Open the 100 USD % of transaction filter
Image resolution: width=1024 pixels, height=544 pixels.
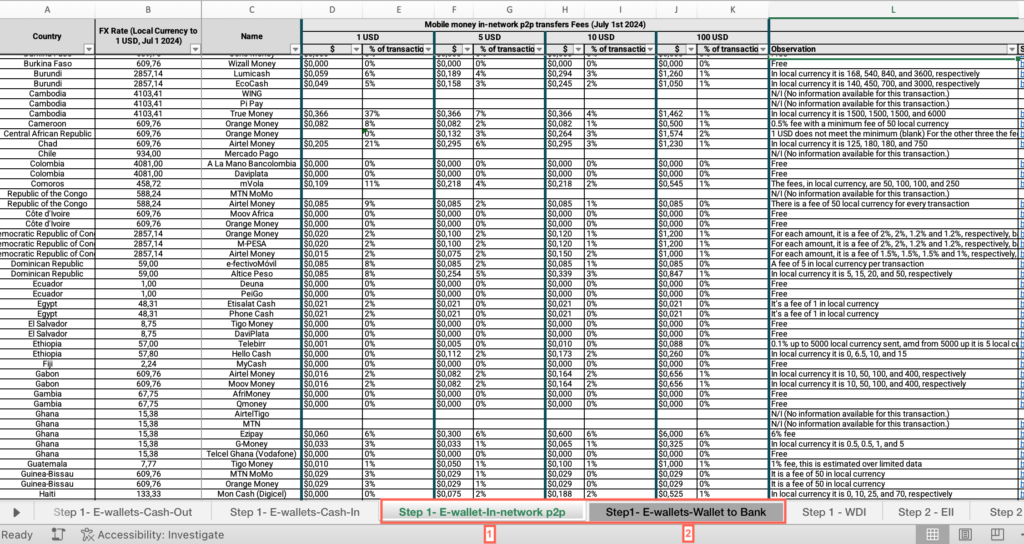coord(762,50)
